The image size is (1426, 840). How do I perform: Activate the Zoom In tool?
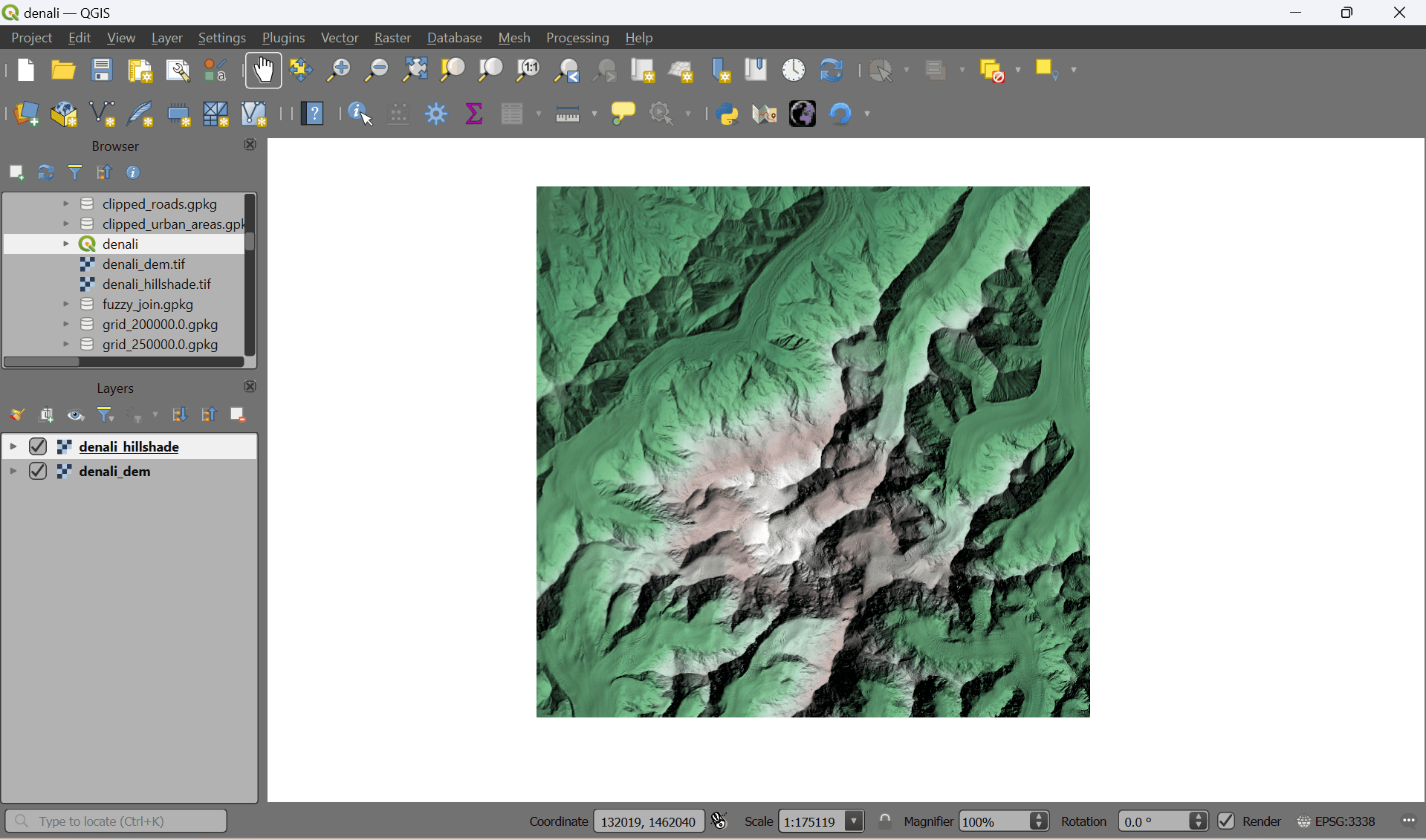coord(339,69)
